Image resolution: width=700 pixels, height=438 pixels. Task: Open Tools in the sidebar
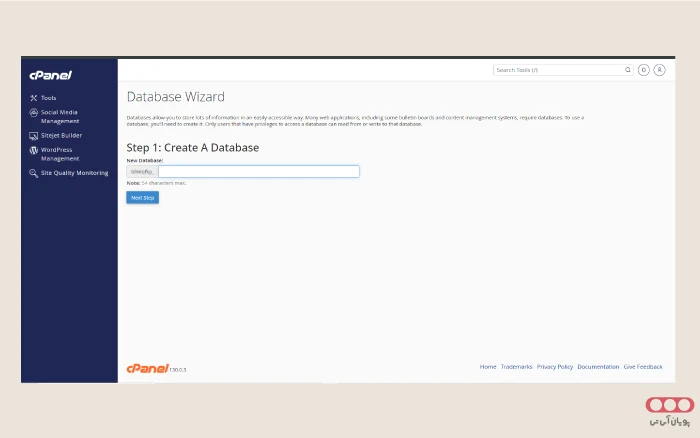[x=48, y=98]
